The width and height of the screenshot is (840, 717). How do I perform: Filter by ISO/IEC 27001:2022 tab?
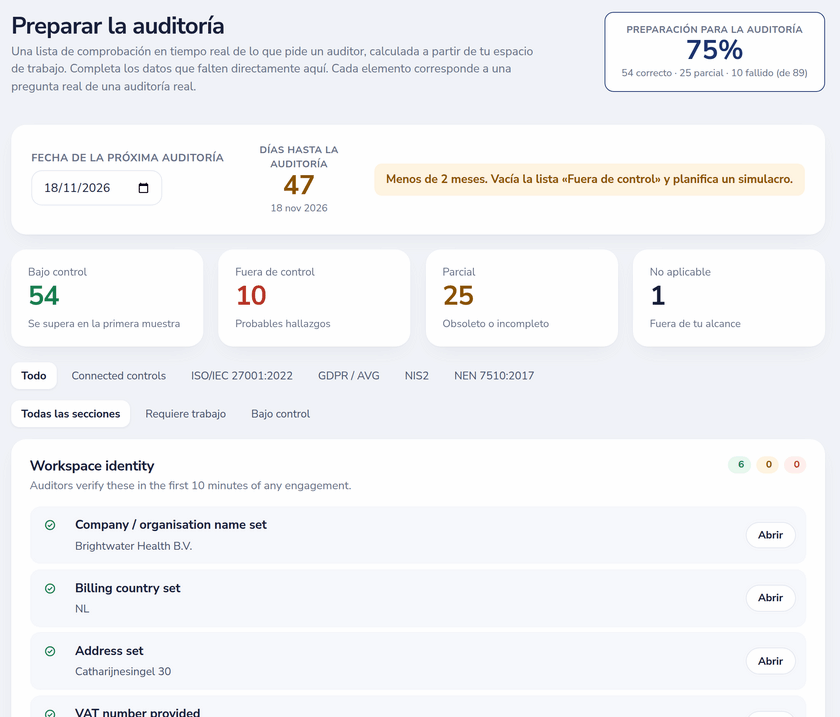click(x=242, y=376)
